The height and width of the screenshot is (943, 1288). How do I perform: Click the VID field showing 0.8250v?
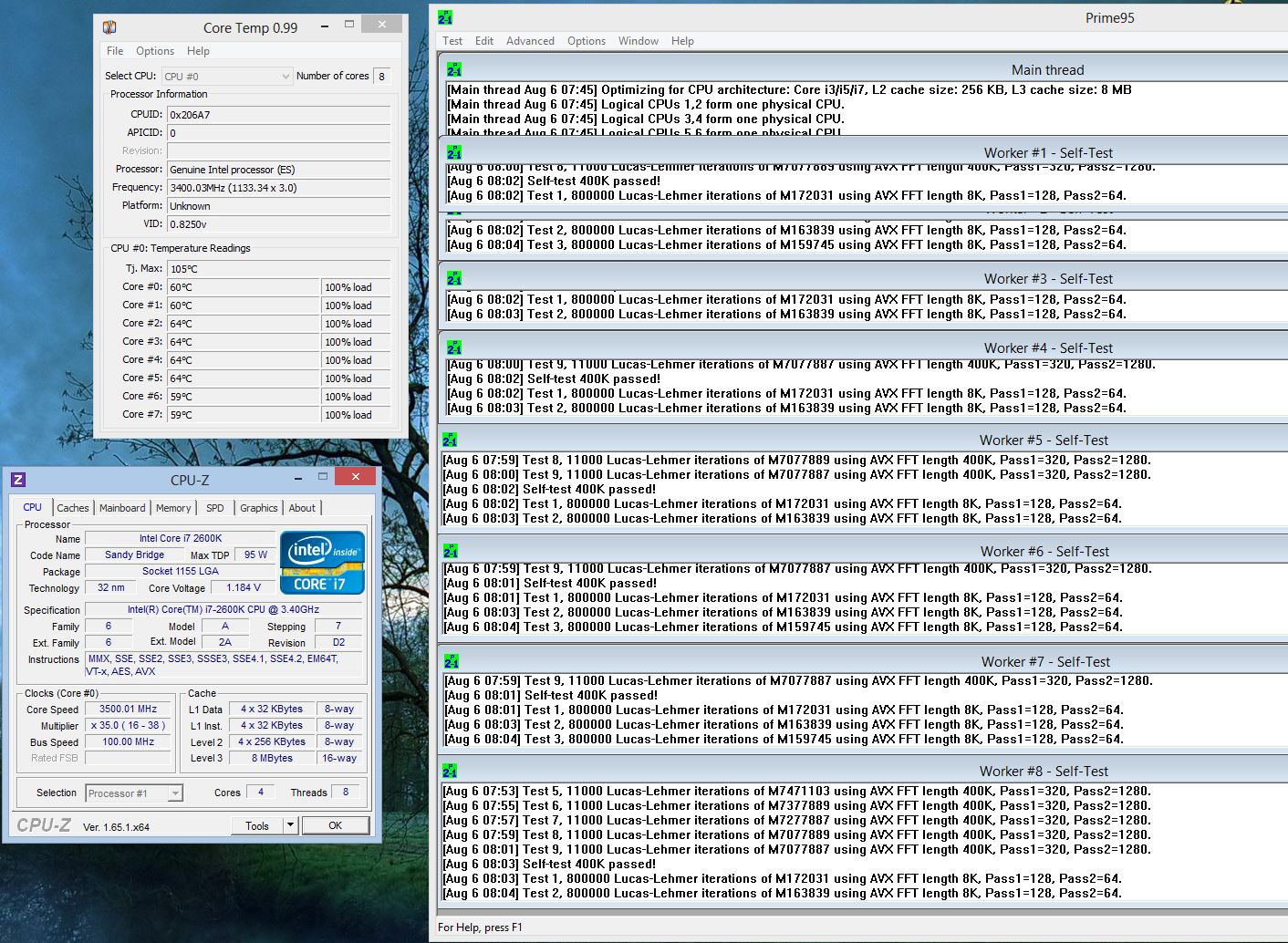pyautogui.click(x=278, y=224)
